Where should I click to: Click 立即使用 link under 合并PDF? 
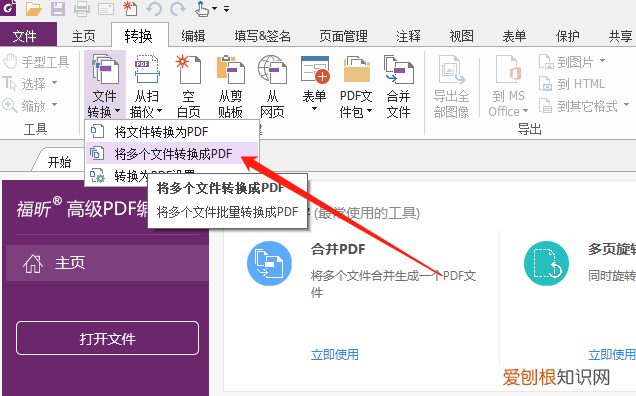(335, 354)
